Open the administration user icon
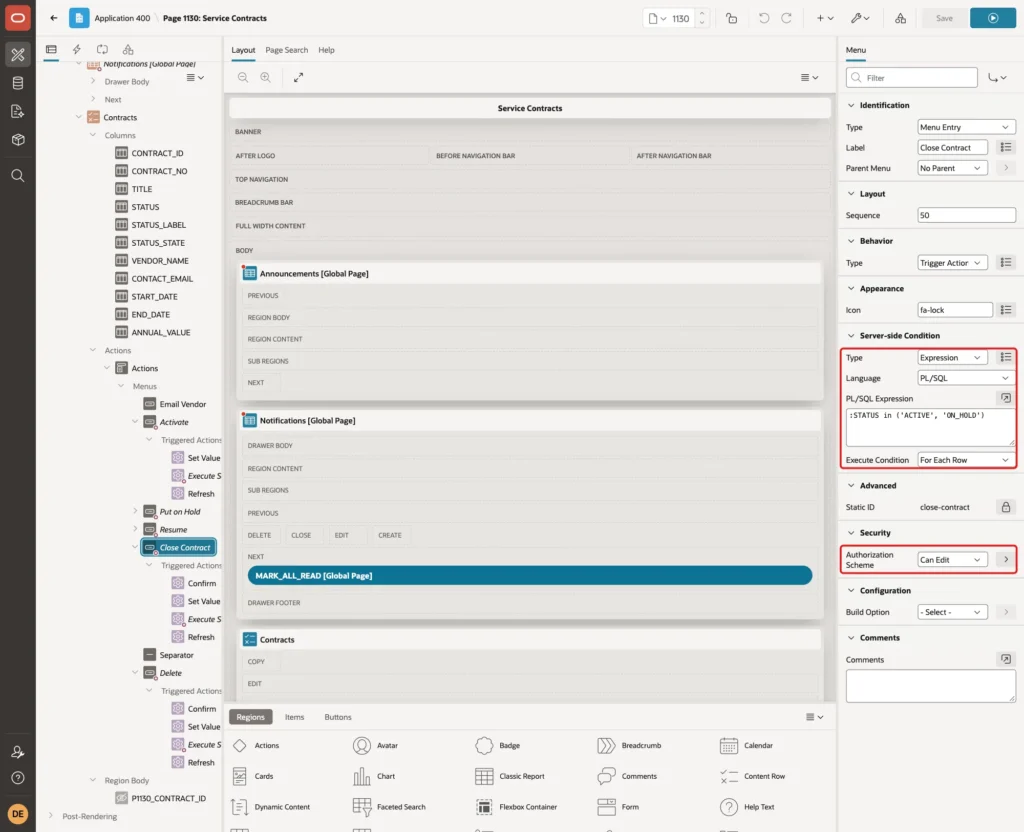 point(18,752)
